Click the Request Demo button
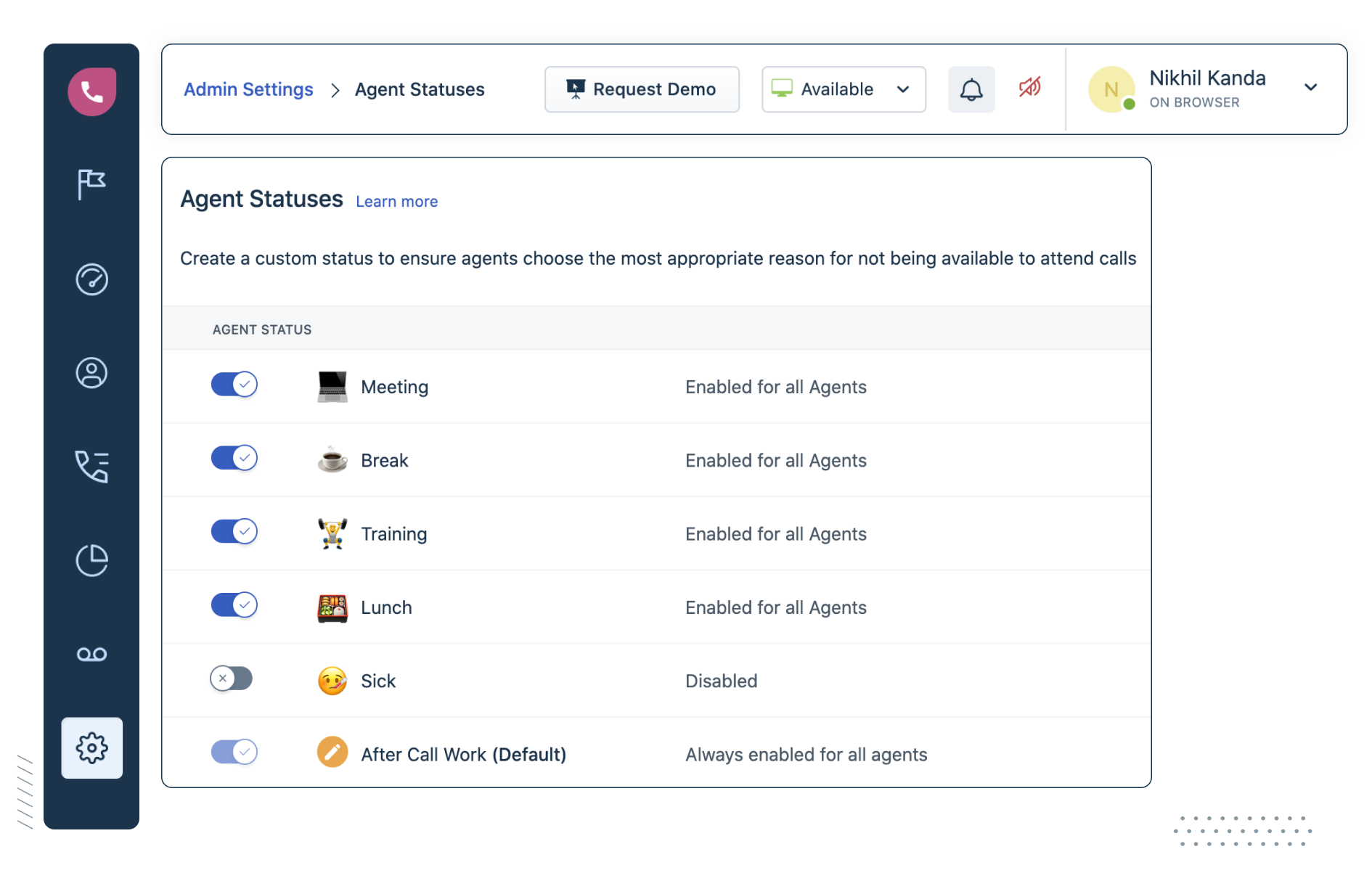1372x873 pixels. click(642, 89)
